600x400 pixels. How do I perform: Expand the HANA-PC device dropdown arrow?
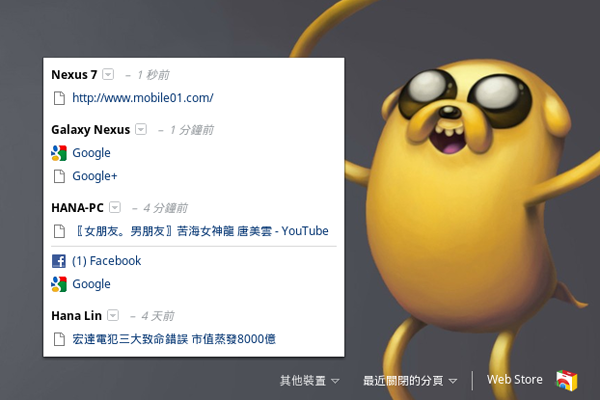[x=115, y=207]
